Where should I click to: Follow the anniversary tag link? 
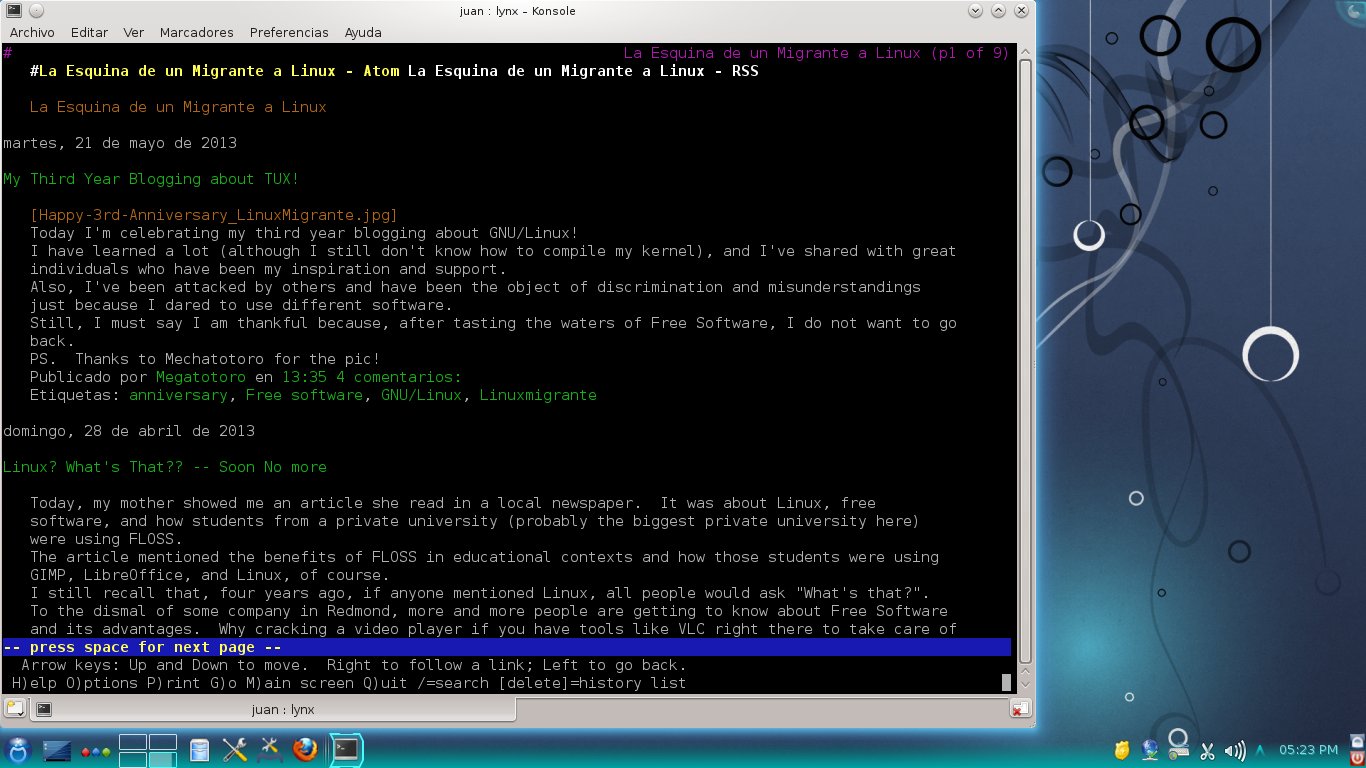coord(178,395)
